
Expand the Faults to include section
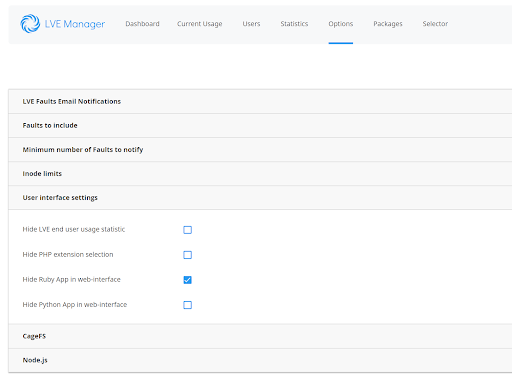260,125
